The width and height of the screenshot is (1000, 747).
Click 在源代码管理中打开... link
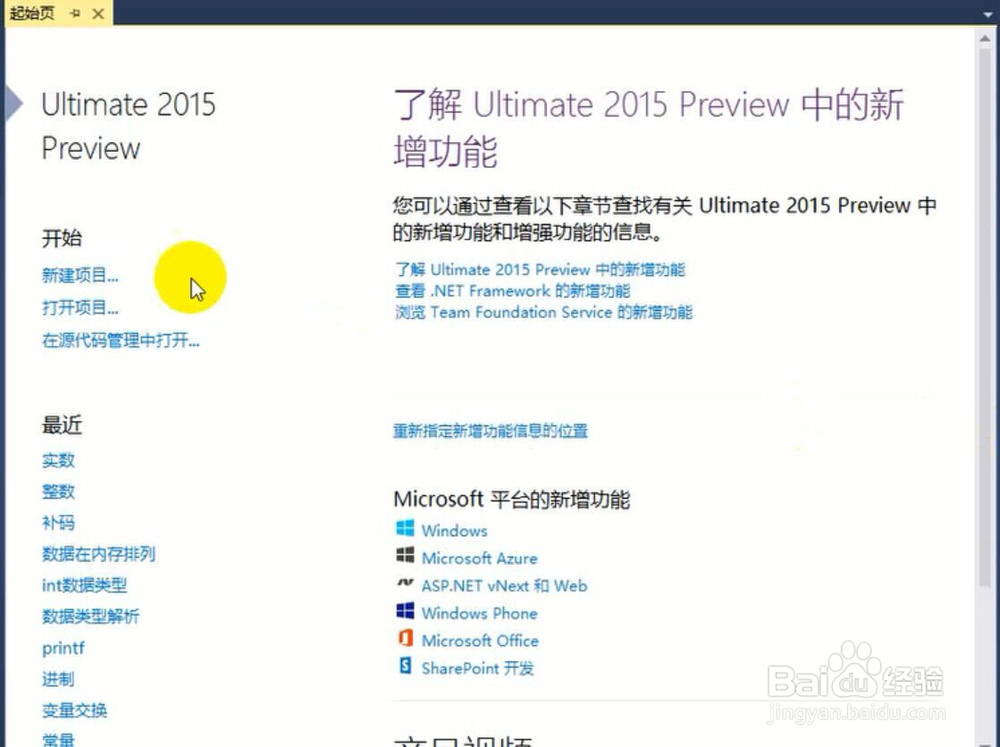[x=121, y=341]
